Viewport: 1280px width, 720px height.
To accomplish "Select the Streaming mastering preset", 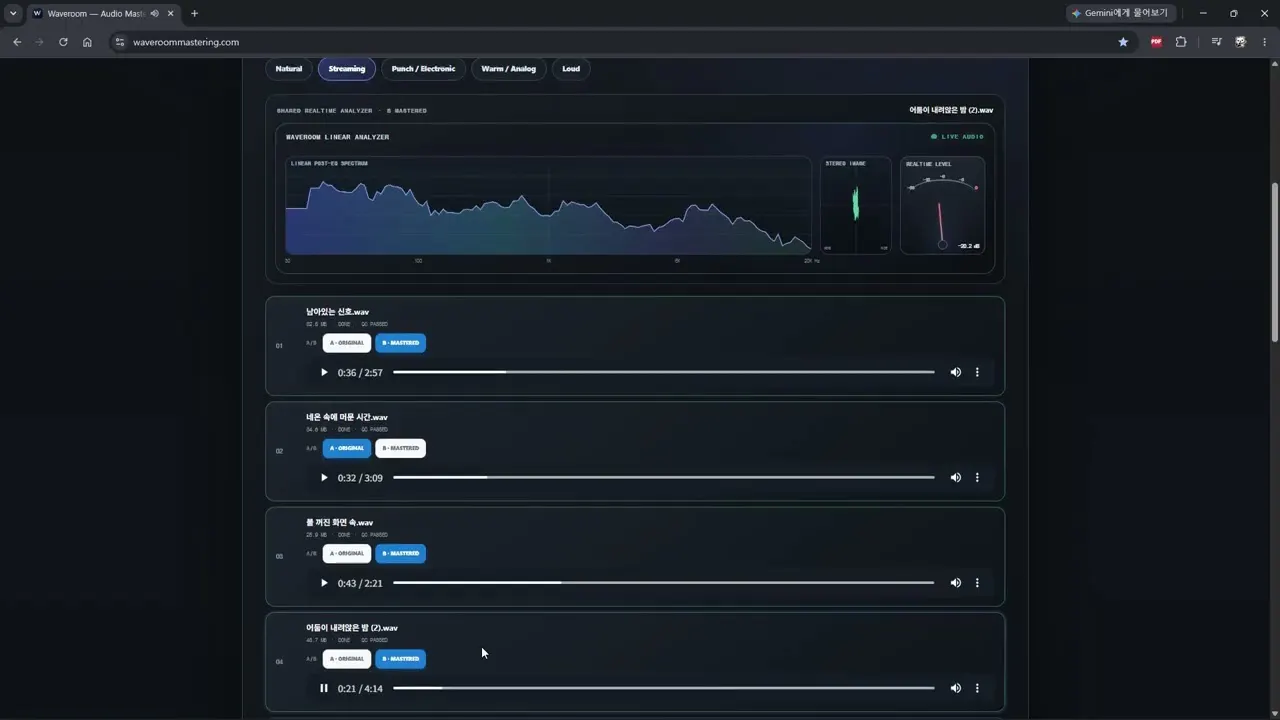I will pos(347,69).
